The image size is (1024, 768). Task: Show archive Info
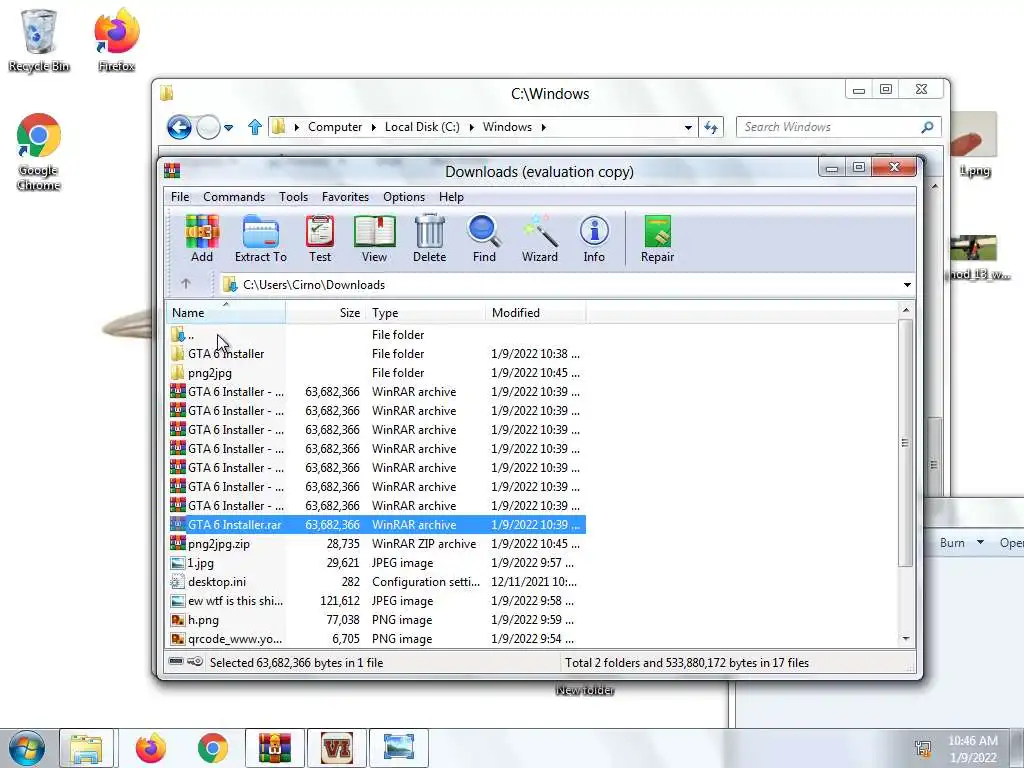coord(594,238)
